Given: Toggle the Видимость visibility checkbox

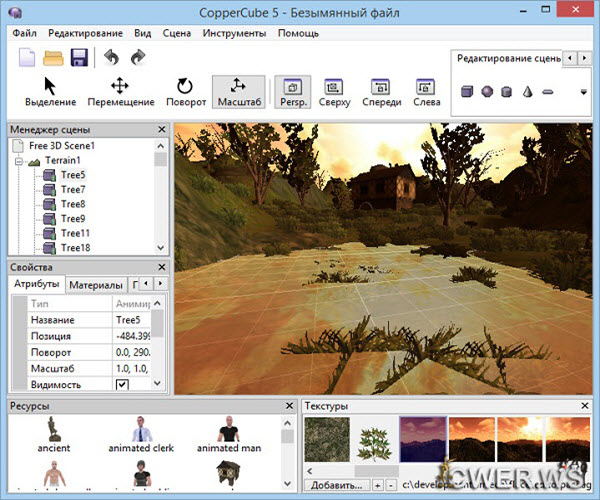Looking at the screenshot, I should [122, 385].
